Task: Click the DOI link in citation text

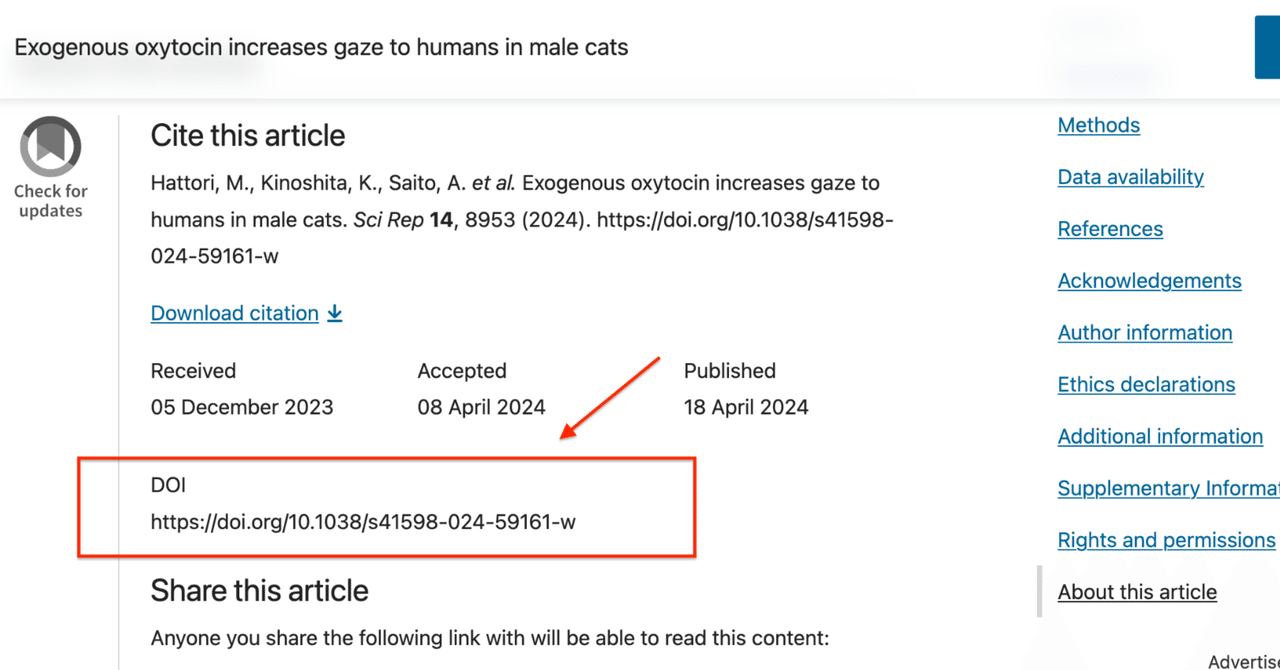Action: pyautogui.click(x=522, y=238)
